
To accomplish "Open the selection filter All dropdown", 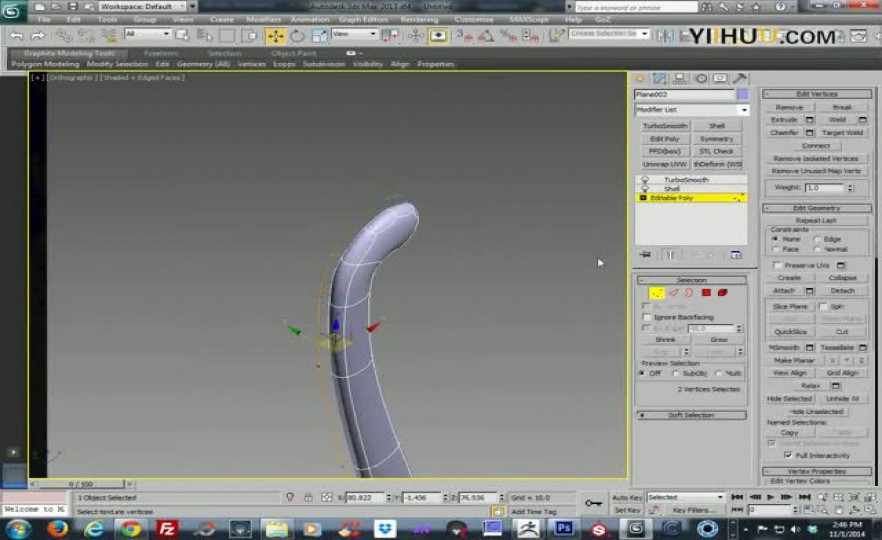I will click(x=147, y=34).
